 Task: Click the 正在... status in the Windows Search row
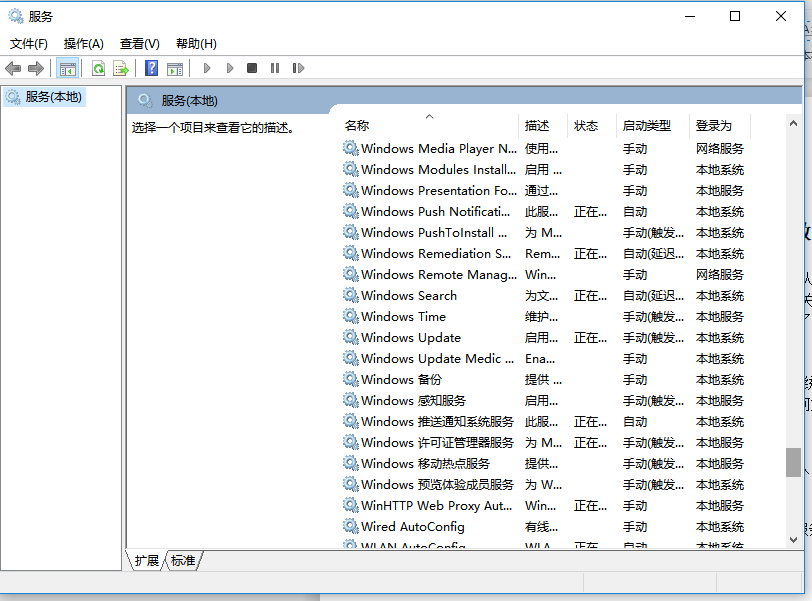tap(590, 296)
